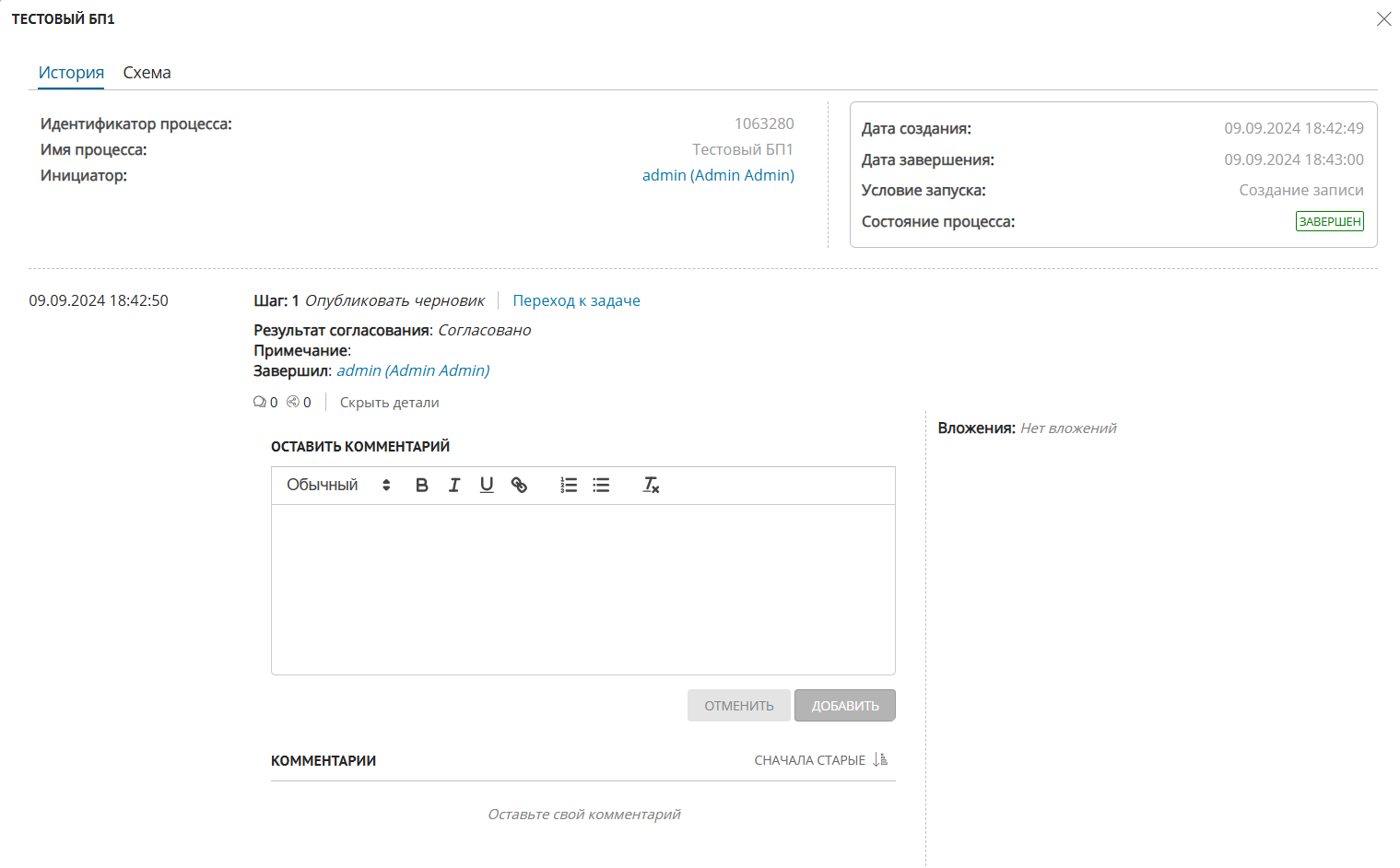Follow the Переход к задаче link
Screen dimensions: 1400x868
click(576, 300)
